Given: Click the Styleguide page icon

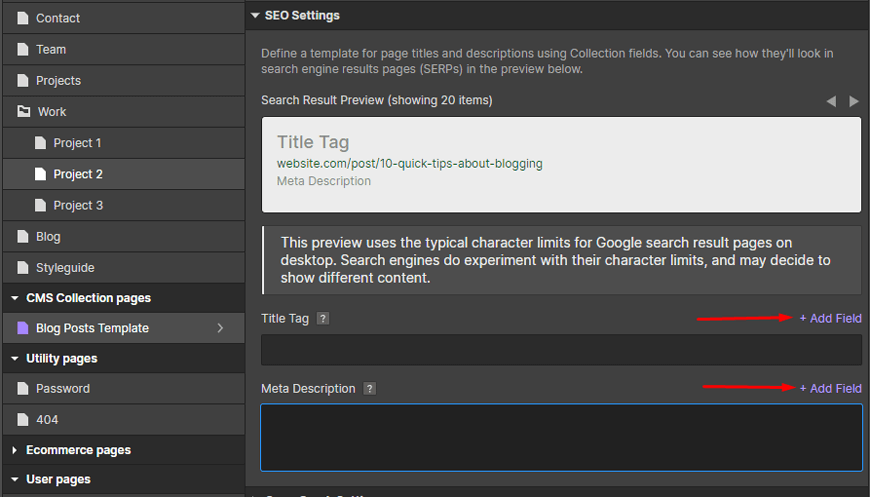Looking at the screenshot, I should click(x=23, y=267).
